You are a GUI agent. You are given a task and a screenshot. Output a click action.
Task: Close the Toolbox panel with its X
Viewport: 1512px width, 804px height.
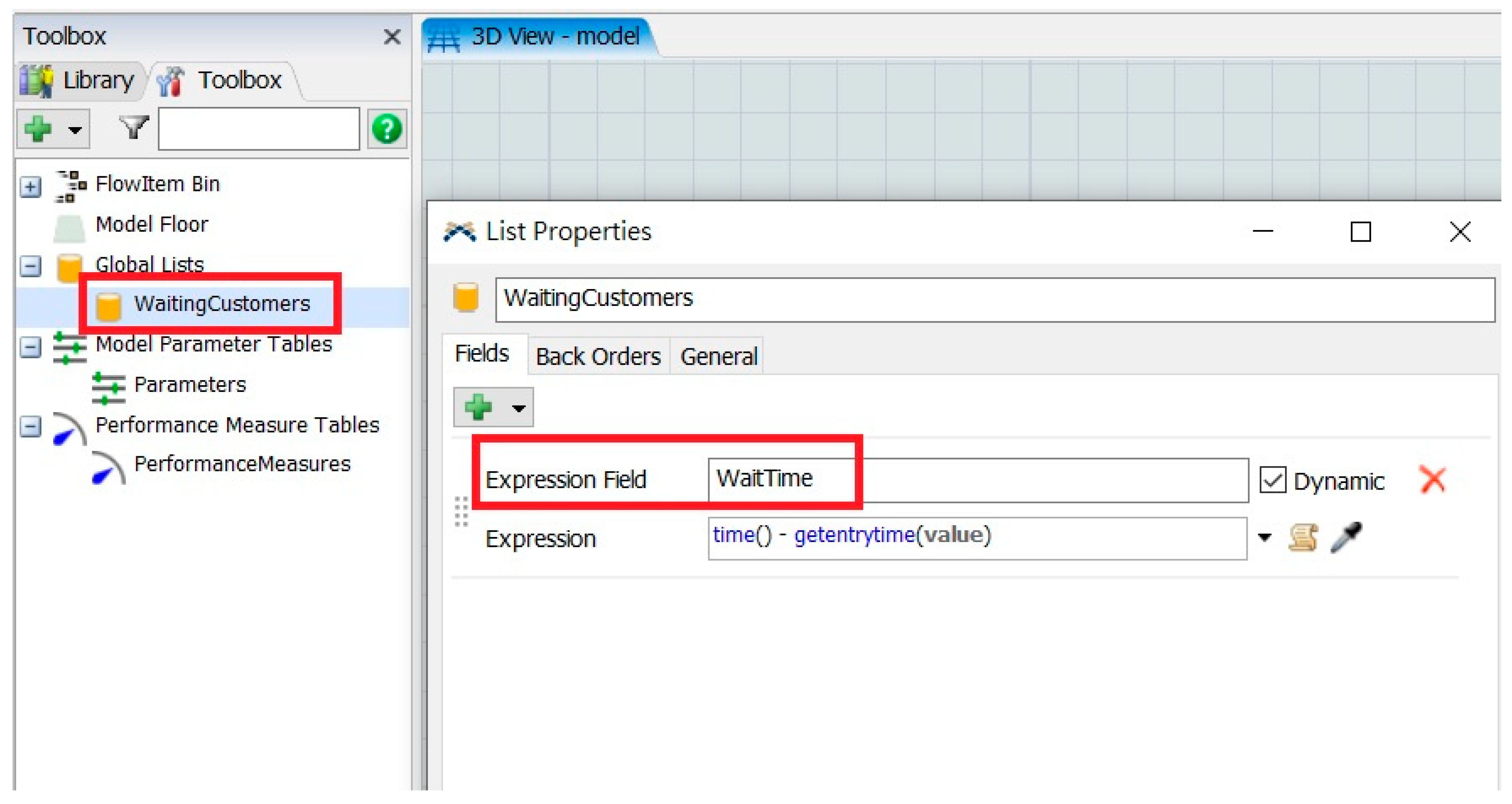[392, 37]
